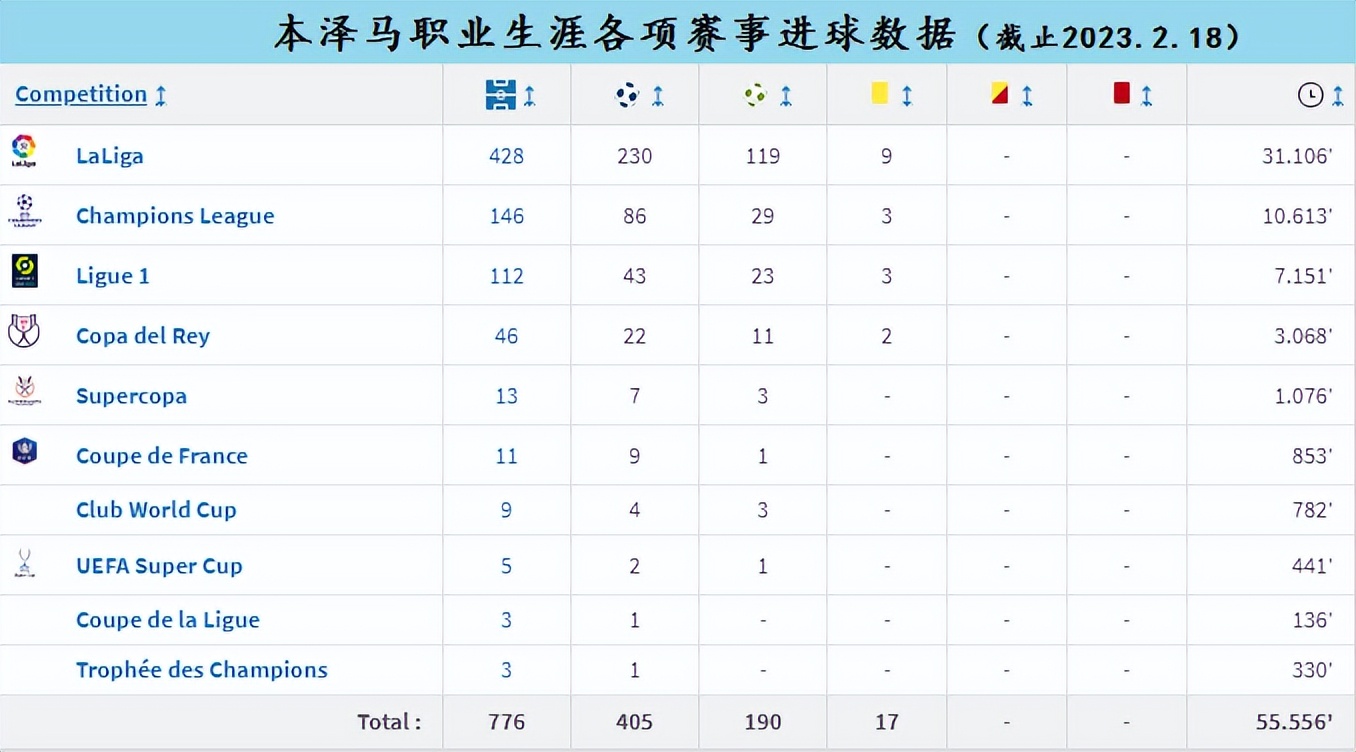Screen dimensions: 1356x752
Task: Sort by assists arrow
Action: point(786,96)
